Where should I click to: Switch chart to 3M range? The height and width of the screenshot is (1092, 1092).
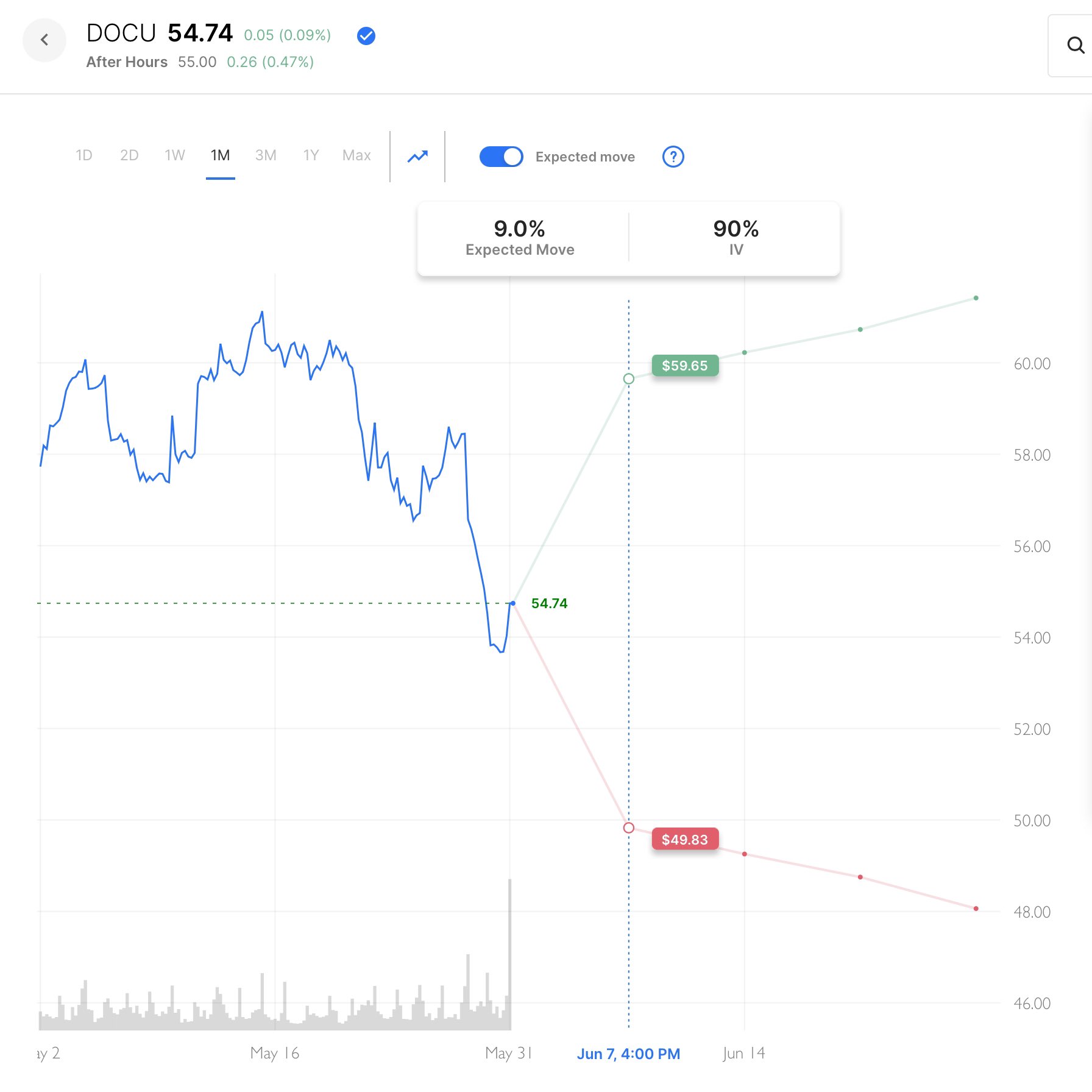266,155
